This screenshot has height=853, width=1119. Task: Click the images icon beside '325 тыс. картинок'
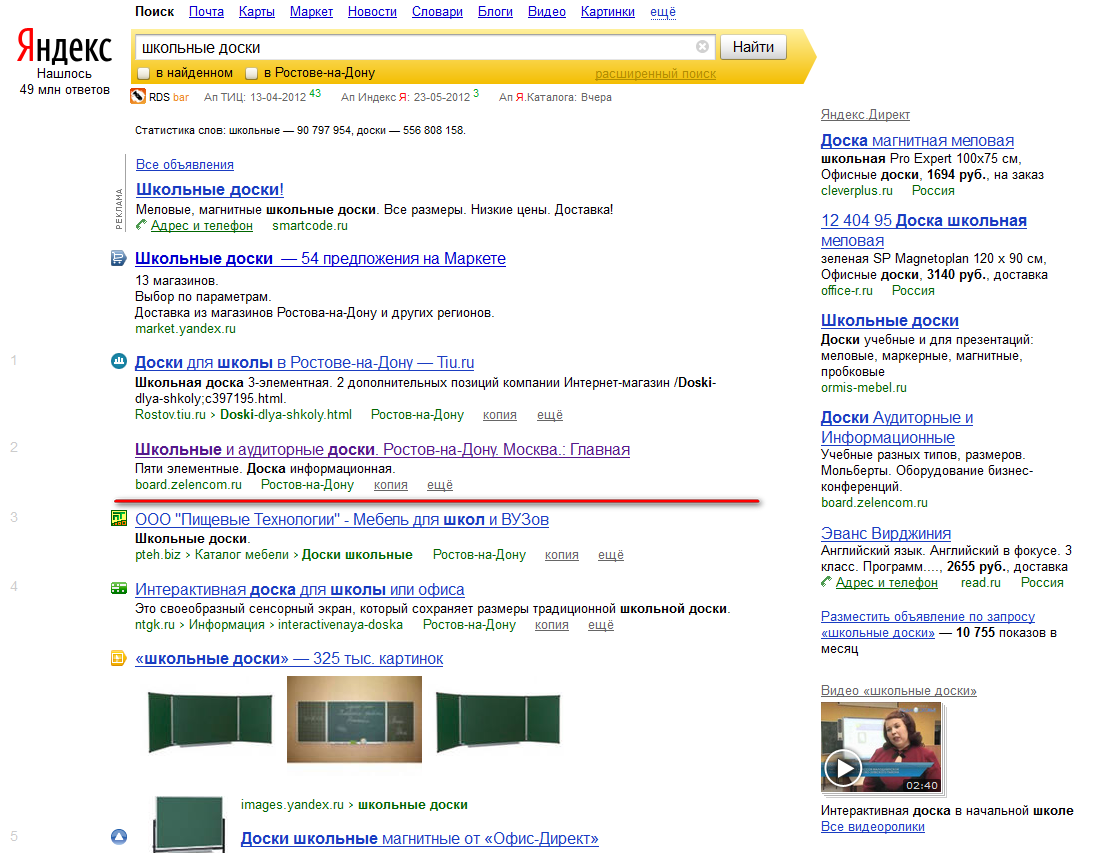click(x=118, y=658)
